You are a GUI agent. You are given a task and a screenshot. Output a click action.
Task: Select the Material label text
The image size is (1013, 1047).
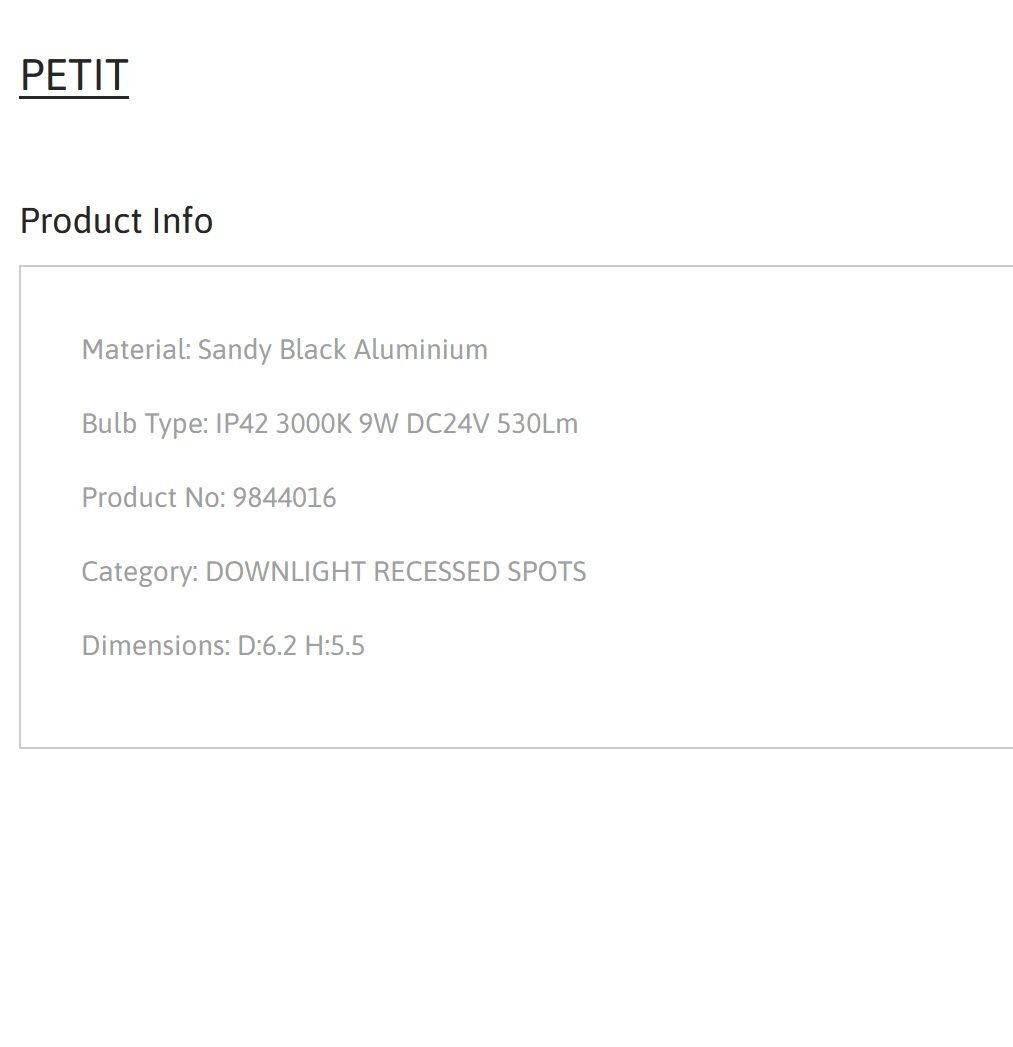coord(136,350)
